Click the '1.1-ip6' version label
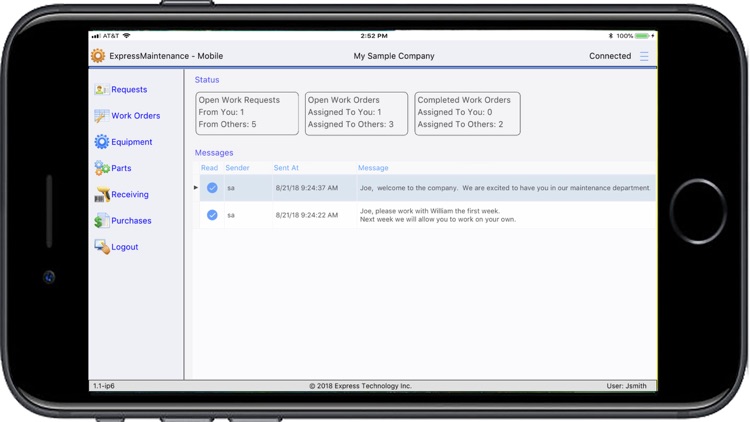 click(x=104, y=386)
